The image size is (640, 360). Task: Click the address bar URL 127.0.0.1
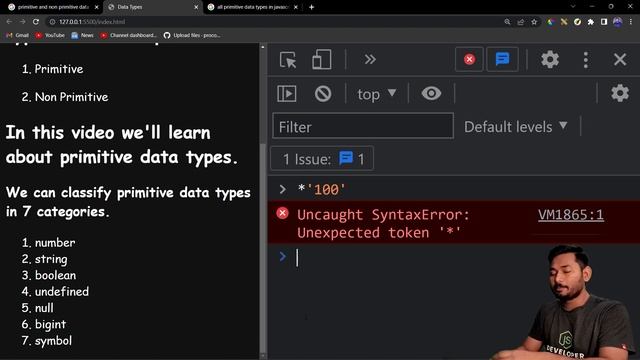[x=92, y=22]
